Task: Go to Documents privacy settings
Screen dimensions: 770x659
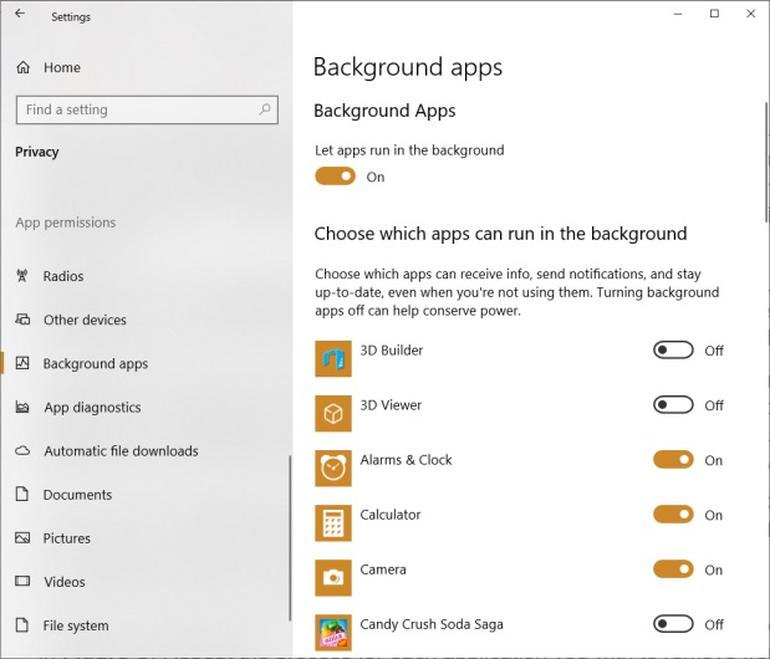Action: [146, 494]
